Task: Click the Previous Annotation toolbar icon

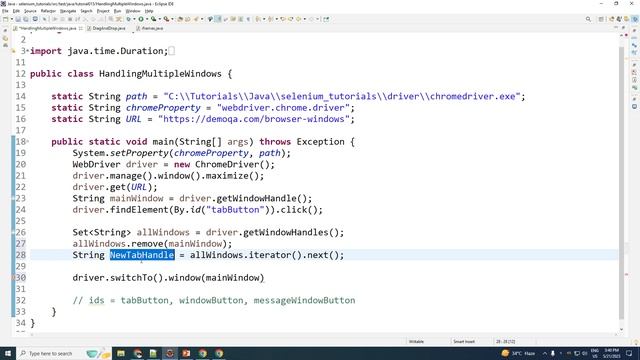Action: click(x=271, y=19)
